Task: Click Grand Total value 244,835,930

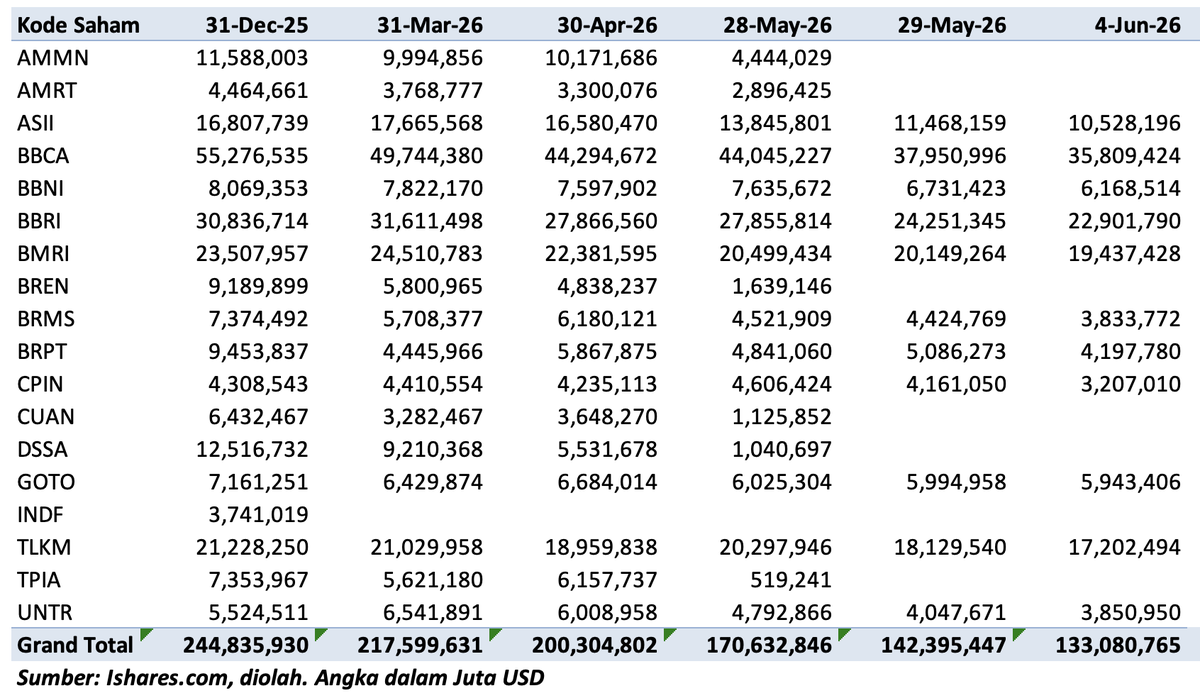Action: pos(247,645)
